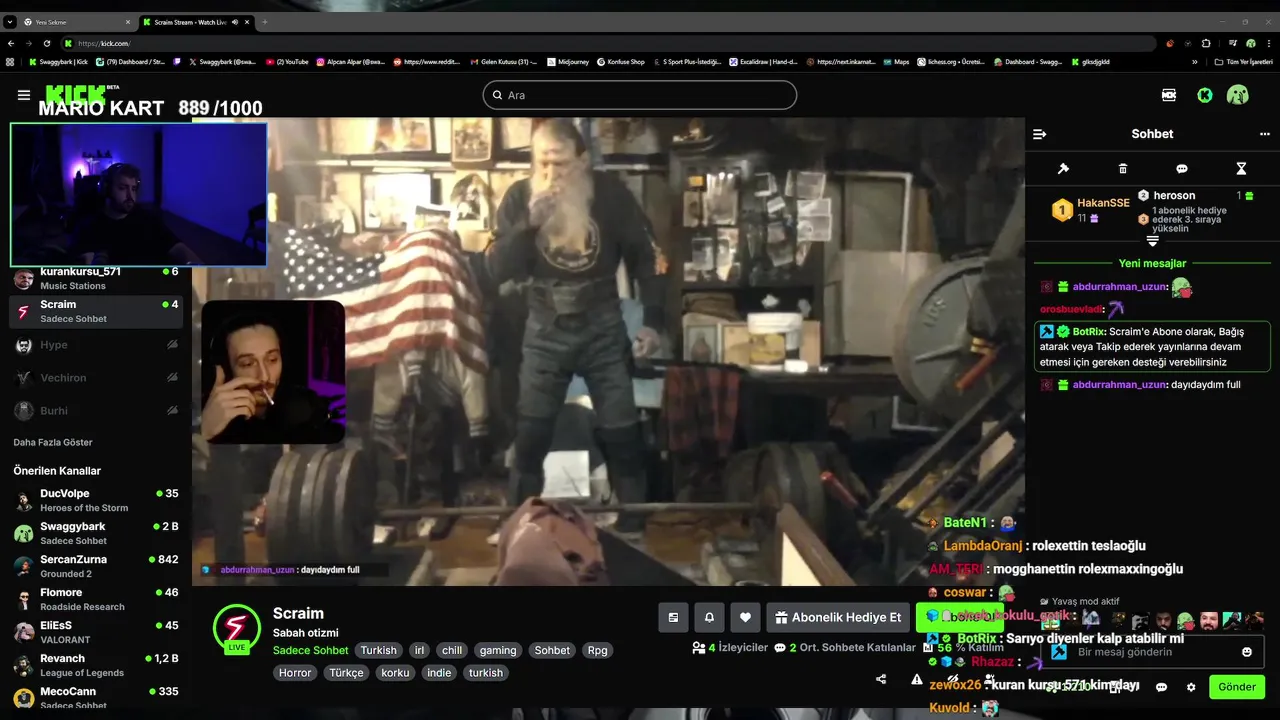Click the warning report icon
1280x720 pixels.
point(916,679)
